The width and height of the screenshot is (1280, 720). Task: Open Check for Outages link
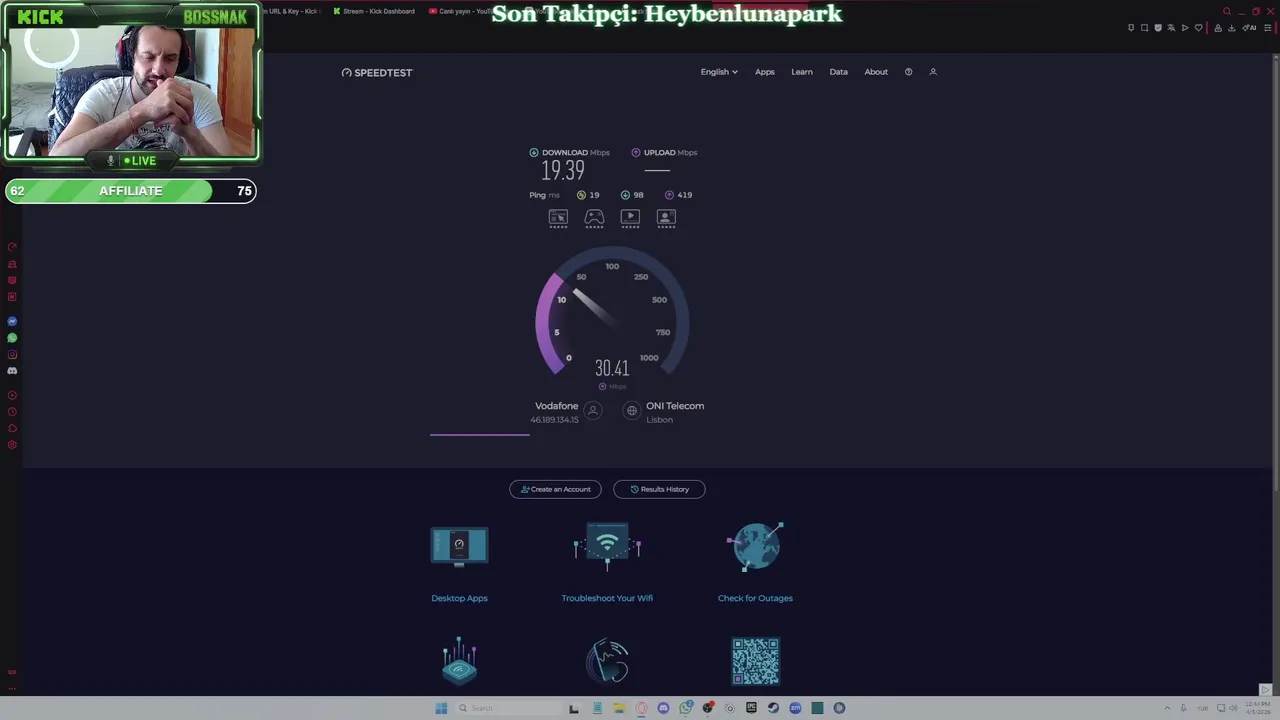(x=755, y=598)
